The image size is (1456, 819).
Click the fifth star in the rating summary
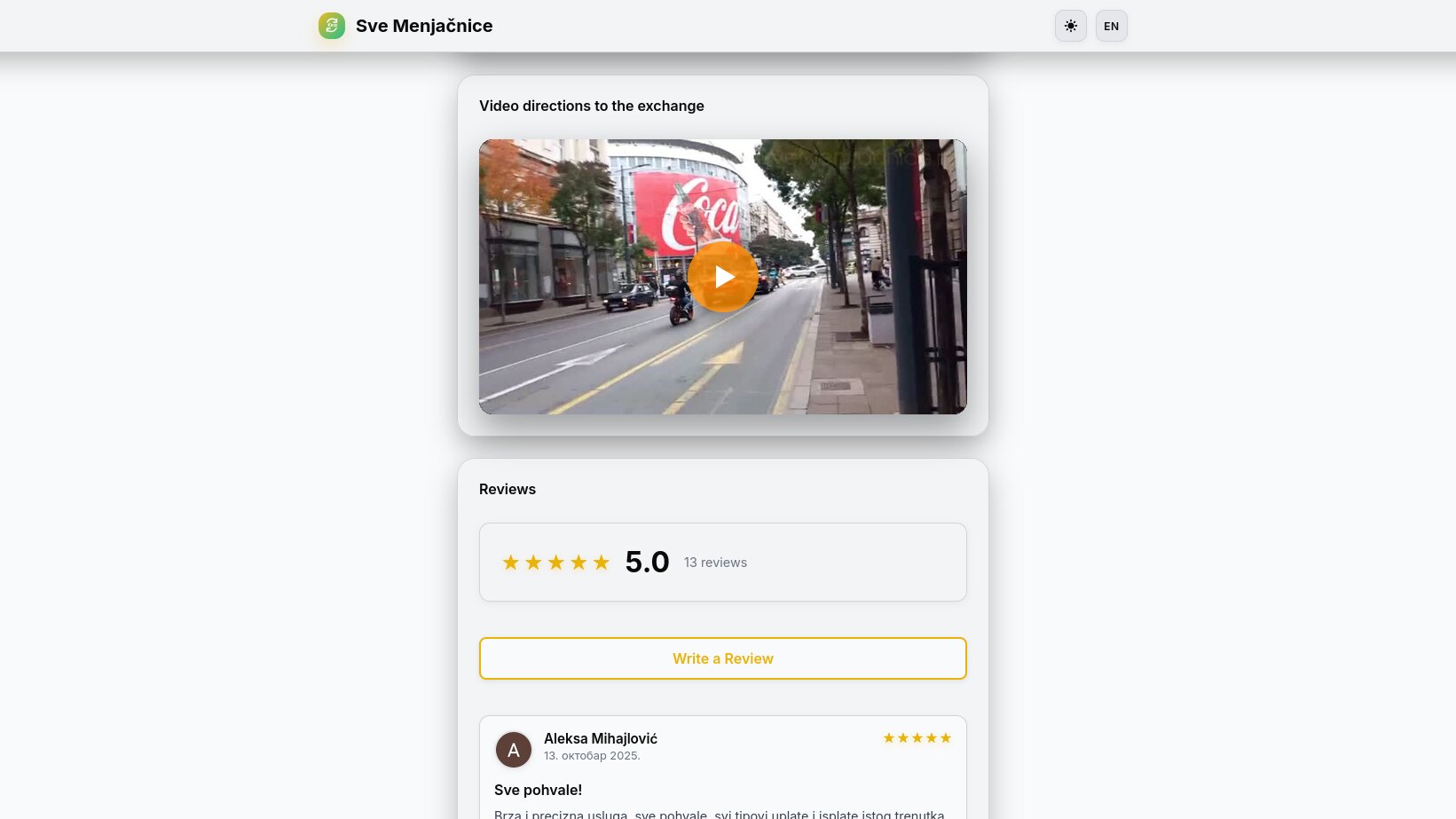(602, 563)
